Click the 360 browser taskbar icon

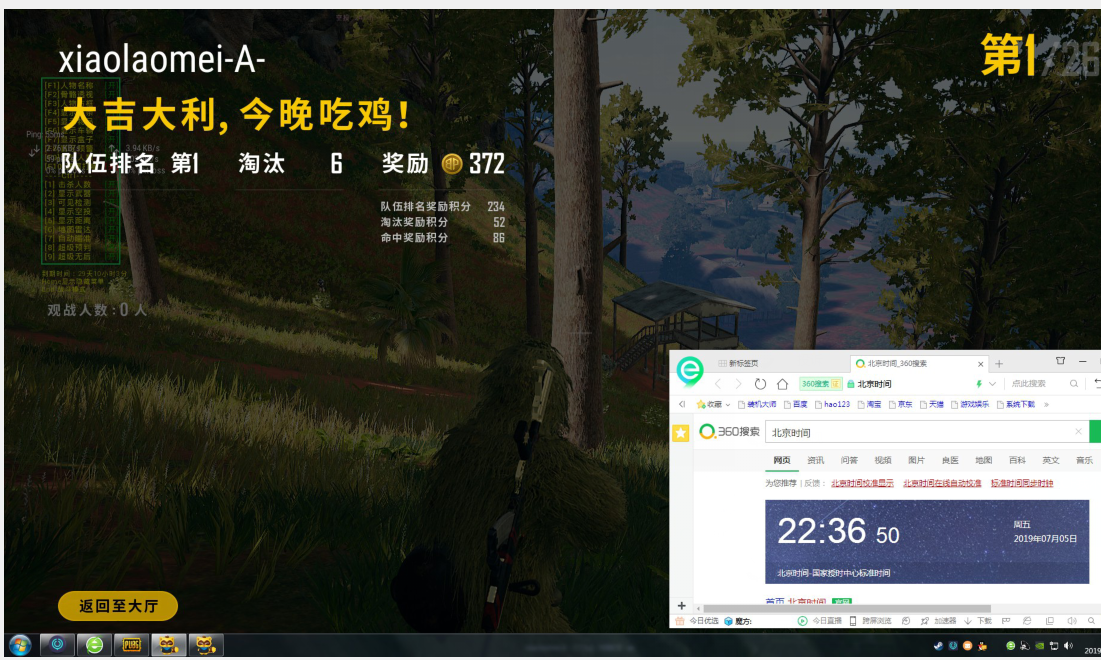pyautogui.click(x=94, y=645)
